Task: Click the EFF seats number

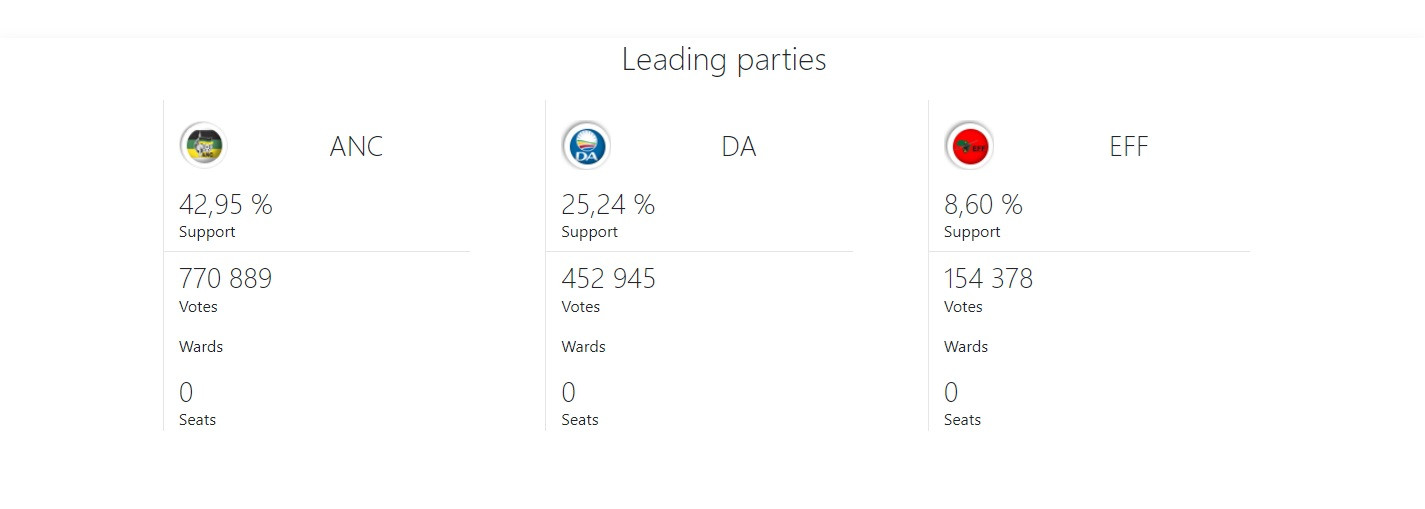Action: 951,392
